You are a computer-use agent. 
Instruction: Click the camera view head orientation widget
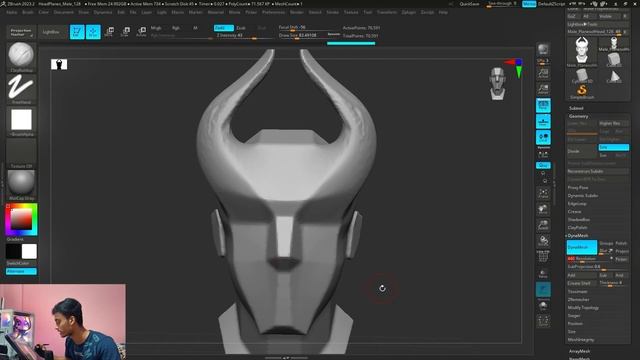click(498, 84)
